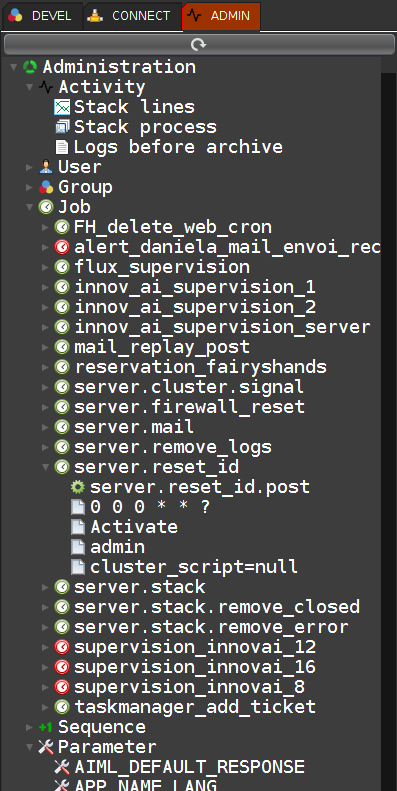Expand the flux_supervision job arrow
This screenshot has height=791, width=397.
coord(46,267)
